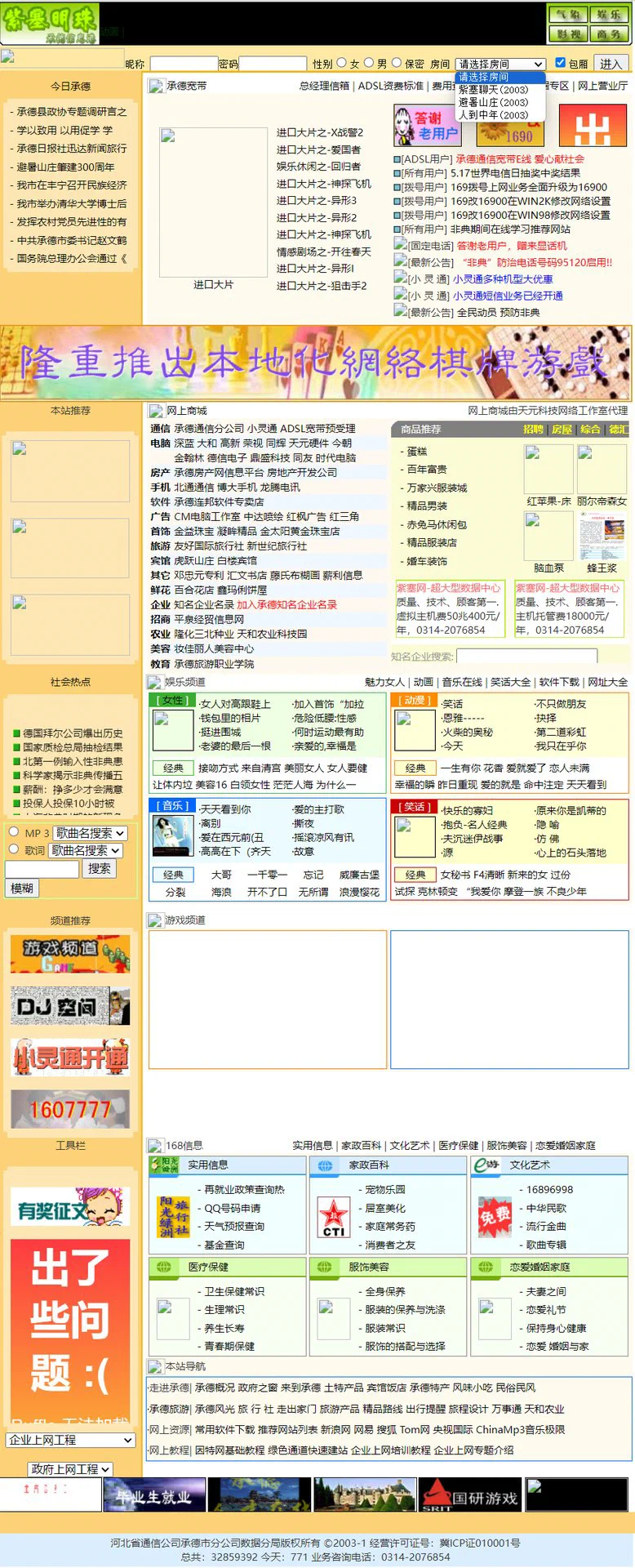Click the 蜂王浆 product thumbnail
Viewport: 635px width, 1568px height.
pyautogui.click(x=602, y=536)
